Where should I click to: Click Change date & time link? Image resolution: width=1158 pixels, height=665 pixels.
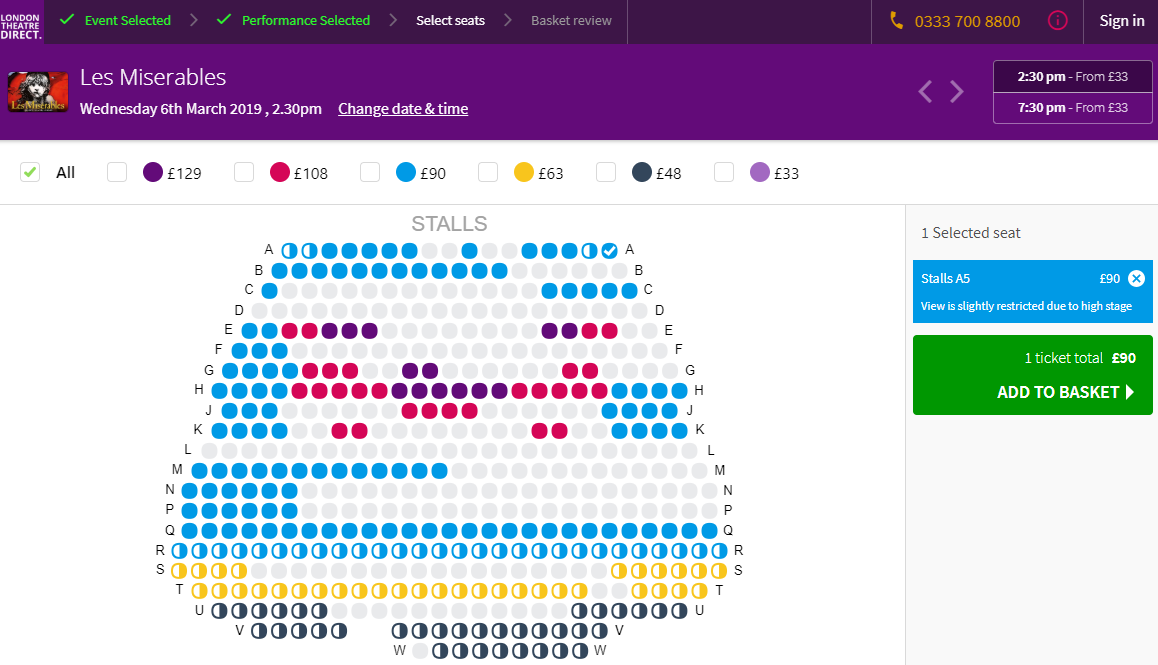(403, 109)
